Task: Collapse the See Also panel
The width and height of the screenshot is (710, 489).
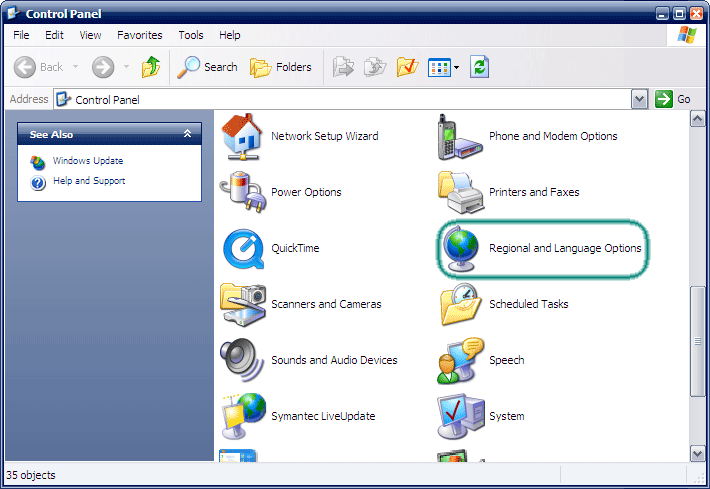Action: [x=187, y=134]
